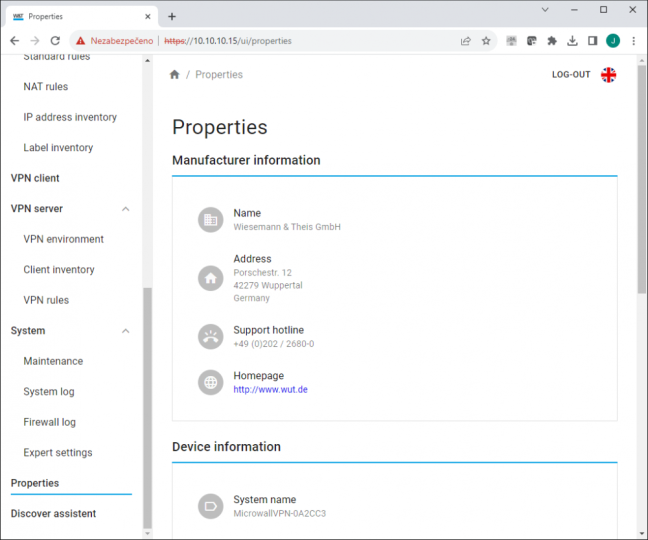Click the LOG-OUT button

click(571, 75)
